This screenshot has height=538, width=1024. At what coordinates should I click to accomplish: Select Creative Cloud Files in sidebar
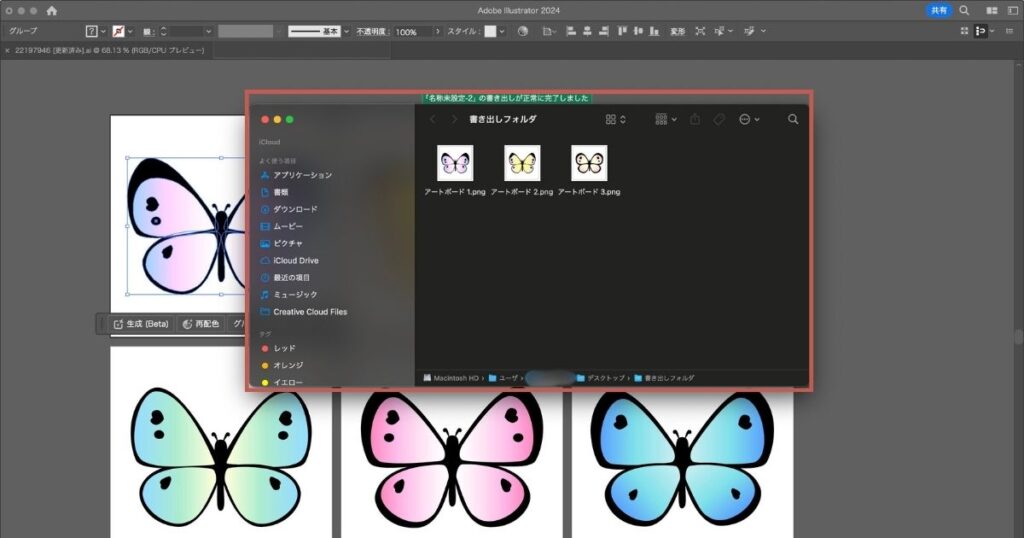click(x=310, y=312)
